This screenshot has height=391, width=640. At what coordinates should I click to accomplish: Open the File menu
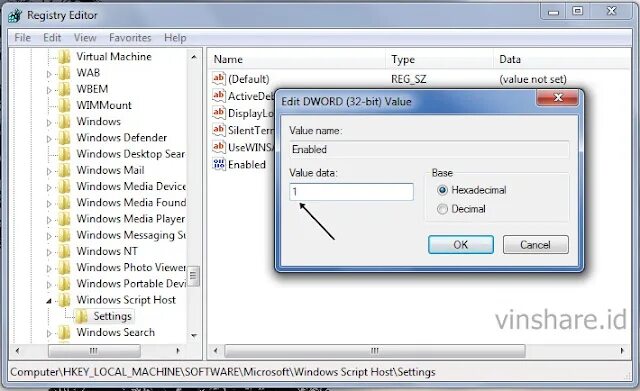(x=22, y=38)
